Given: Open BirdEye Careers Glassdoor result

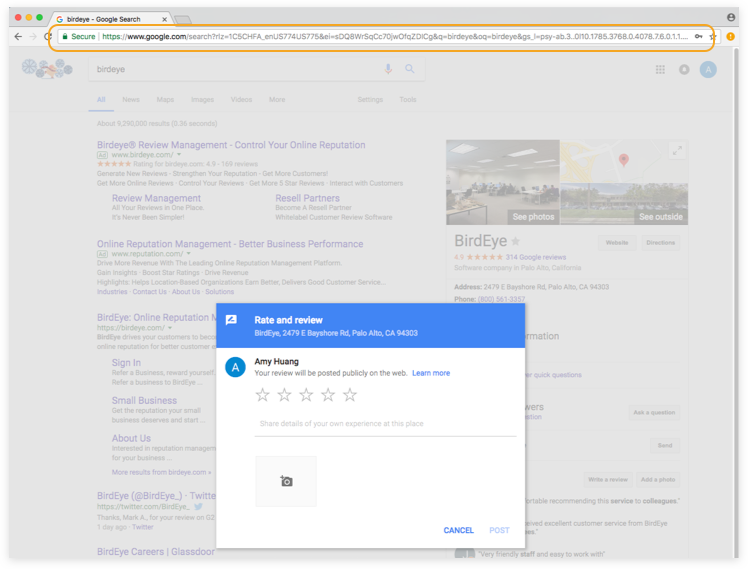Looking at the screenshot, I should (156, 551).
